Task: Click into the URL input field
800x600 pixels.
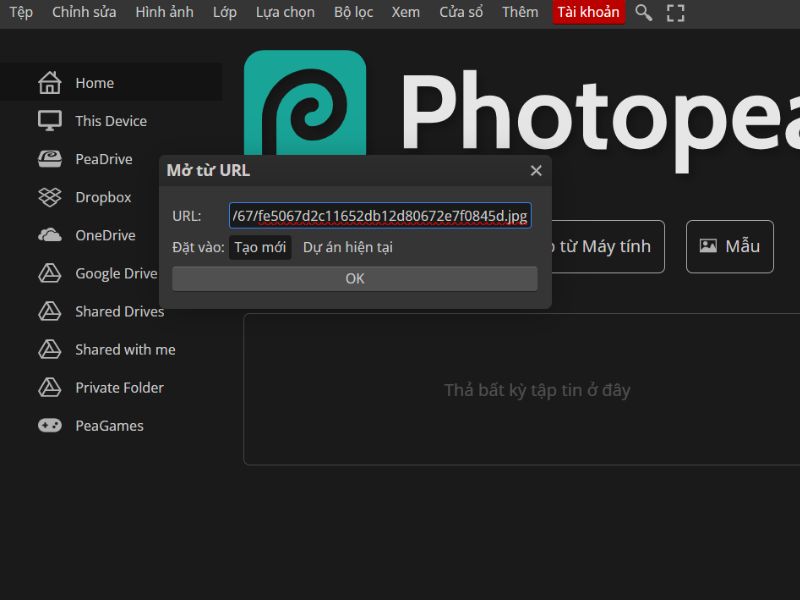Action: pos(380,216)
